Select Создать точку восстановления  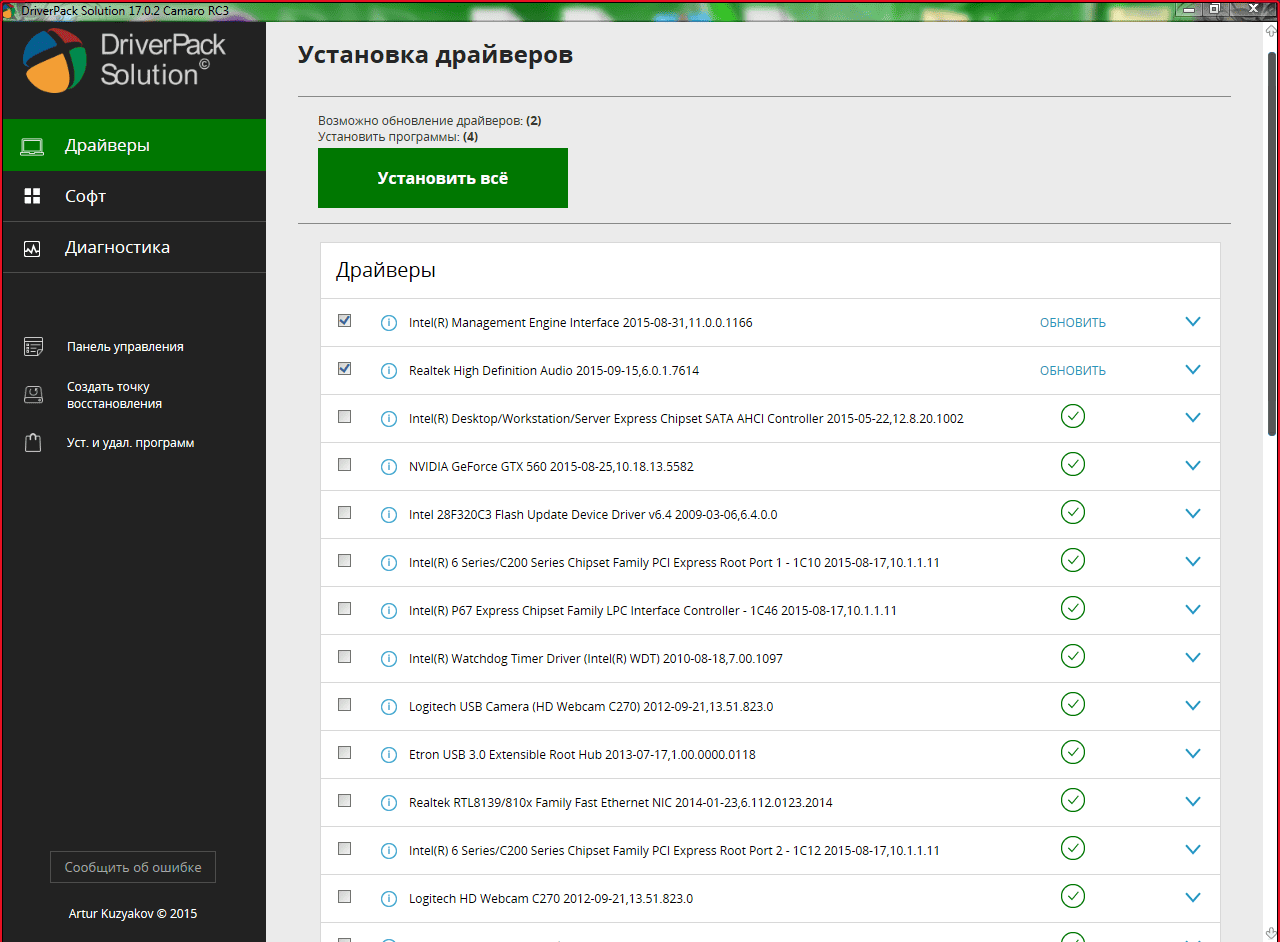coord(114,395)
